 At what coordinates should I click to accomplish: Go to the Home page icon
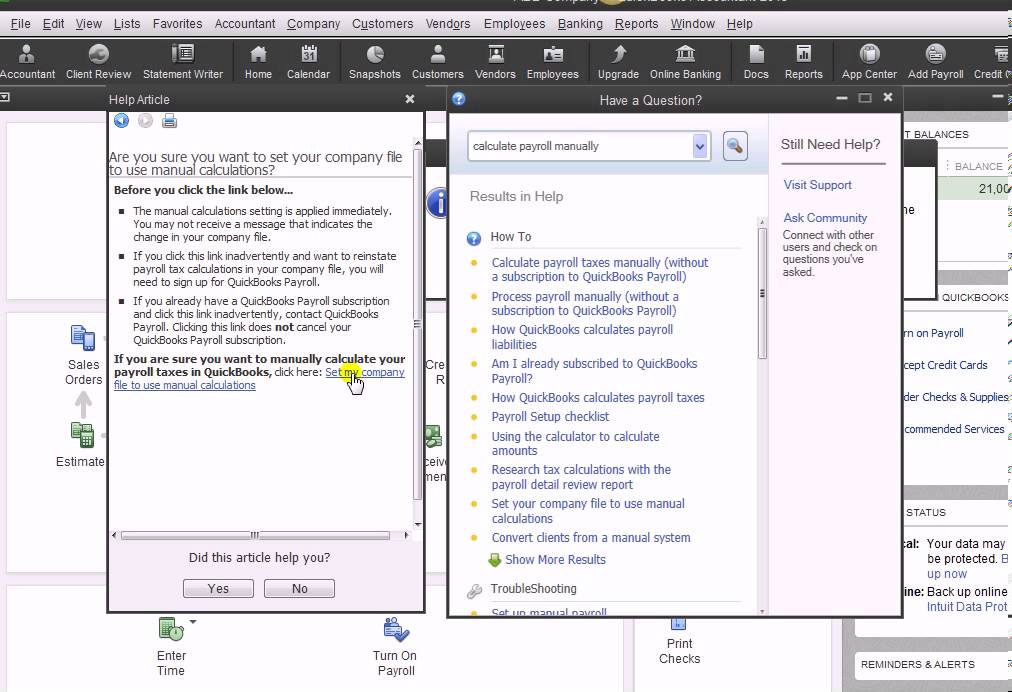[258, 62]
